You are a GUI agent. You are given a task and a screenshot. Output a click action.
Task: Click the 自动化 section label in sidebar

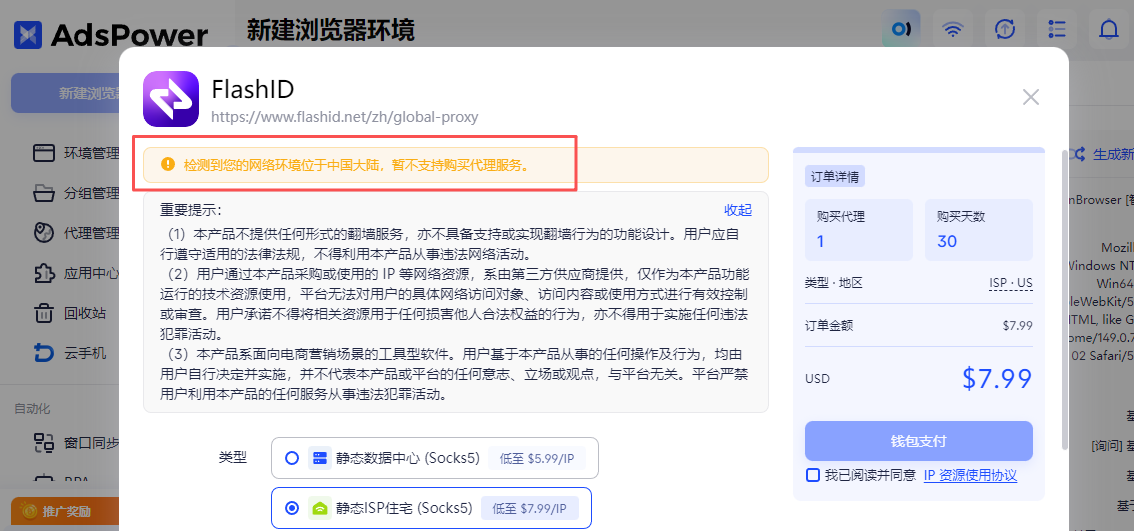32,409
